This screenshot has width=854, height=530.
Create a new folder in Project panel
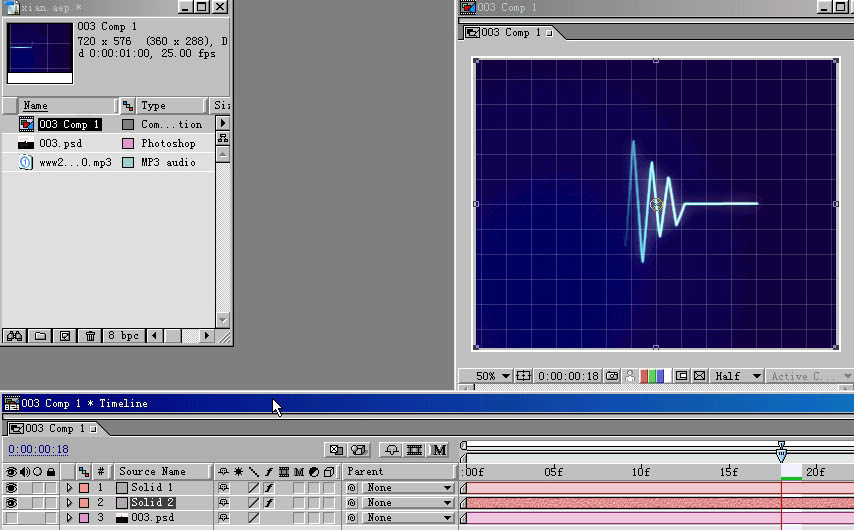tap(40, 336)
